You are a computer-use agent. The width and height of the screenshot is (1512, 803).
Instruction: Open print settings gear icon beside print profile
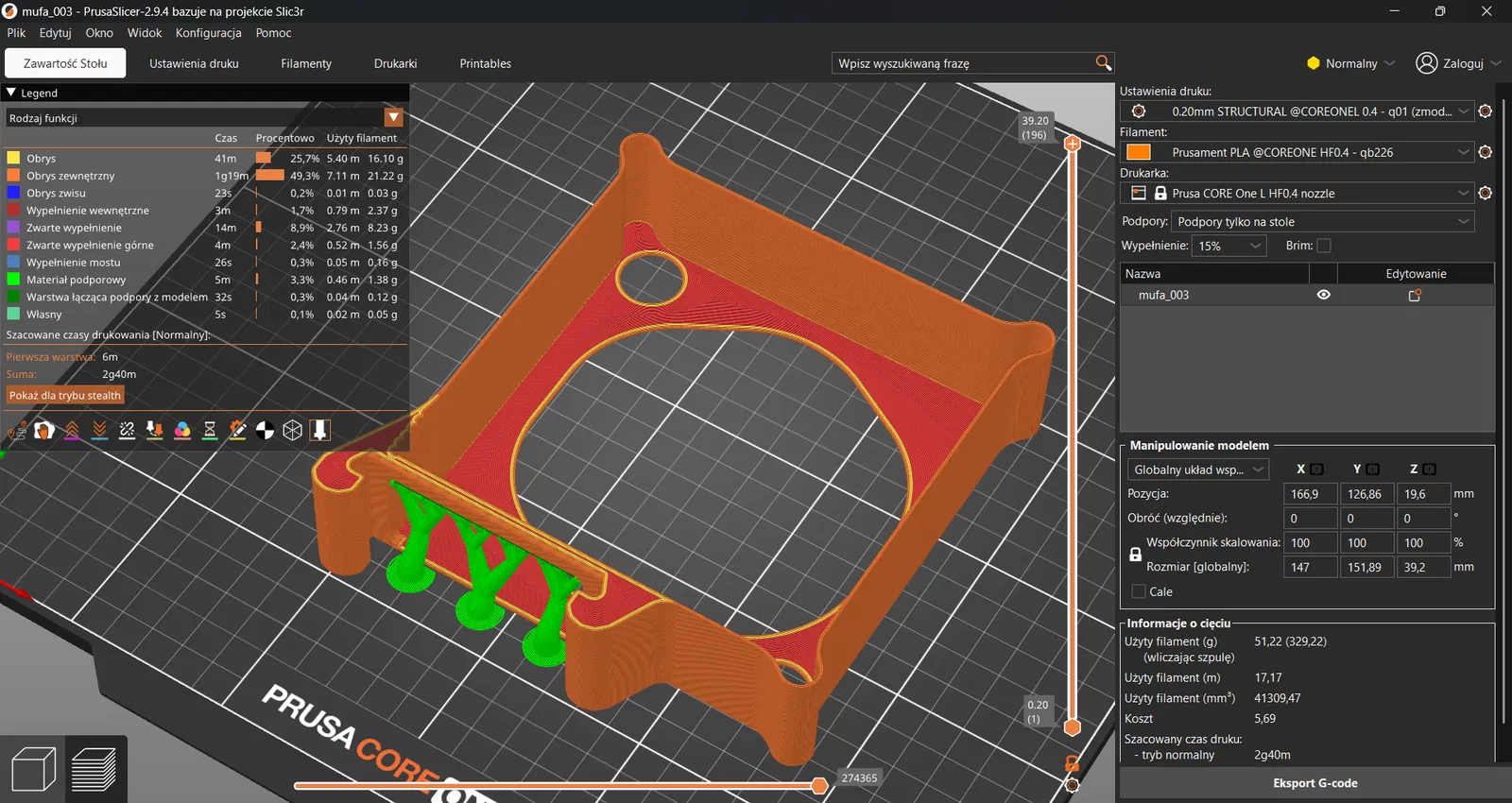[1486, 111]
